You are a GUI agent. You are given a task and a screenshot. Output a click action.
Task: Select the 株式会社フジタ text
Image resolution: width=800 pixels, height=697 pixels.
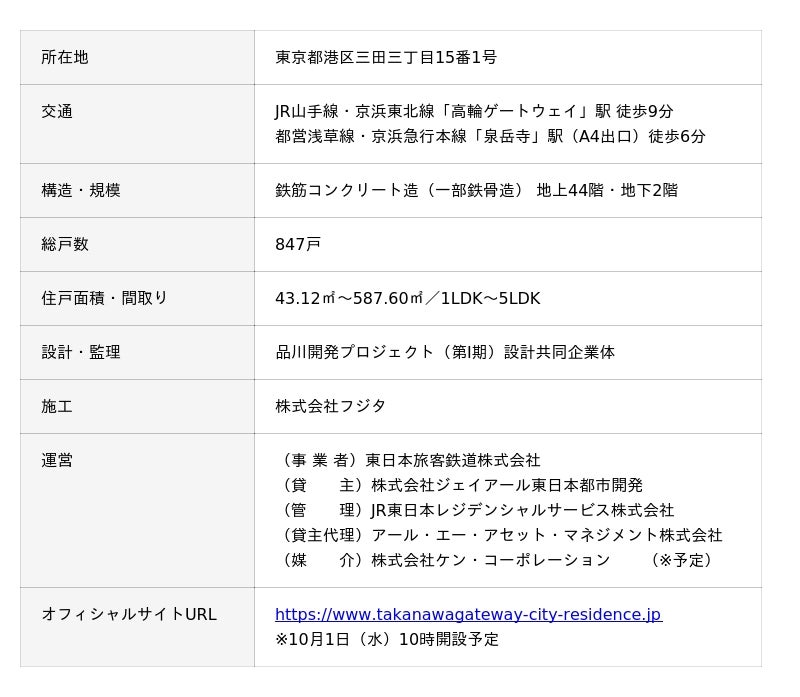330,406
